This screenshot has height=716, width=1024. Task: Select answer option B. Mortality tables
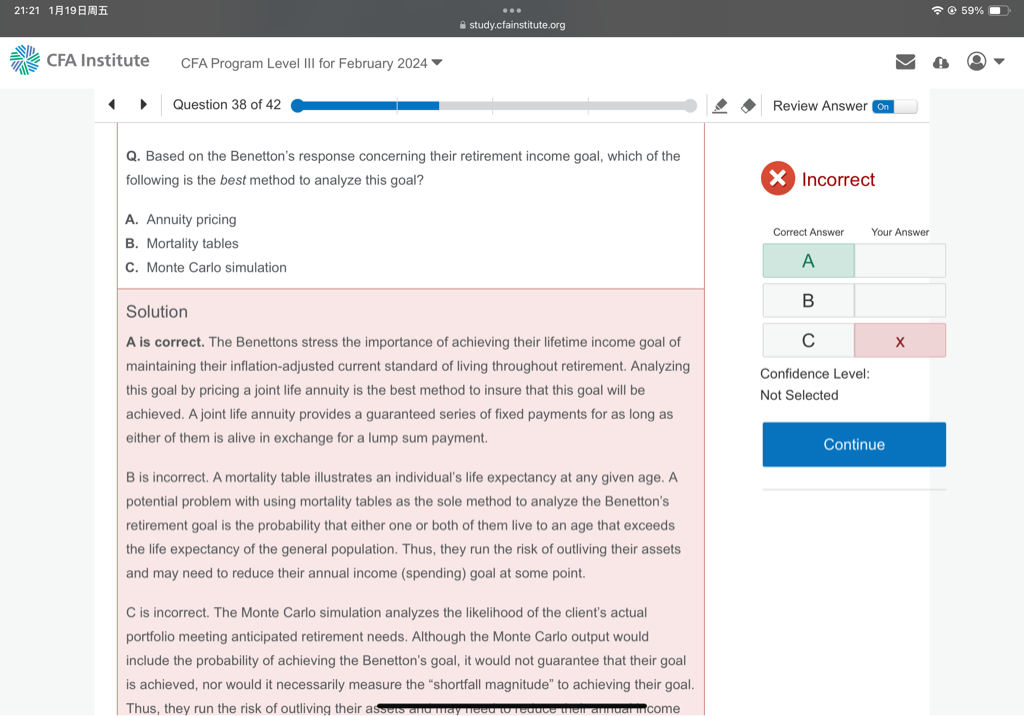pos(192,244)
